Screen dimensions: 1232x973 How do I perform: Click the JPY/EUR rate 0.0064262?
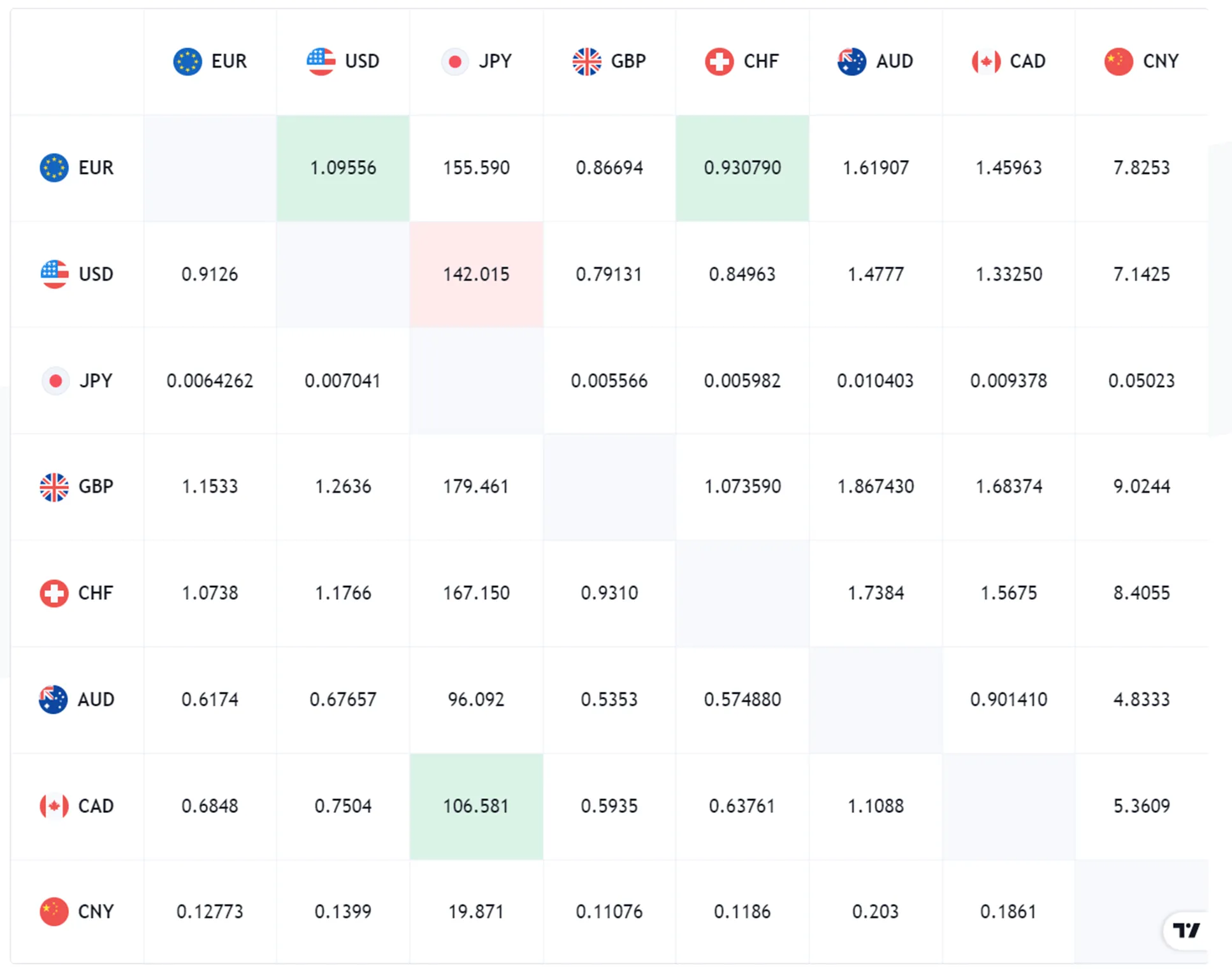click(210, 381)
